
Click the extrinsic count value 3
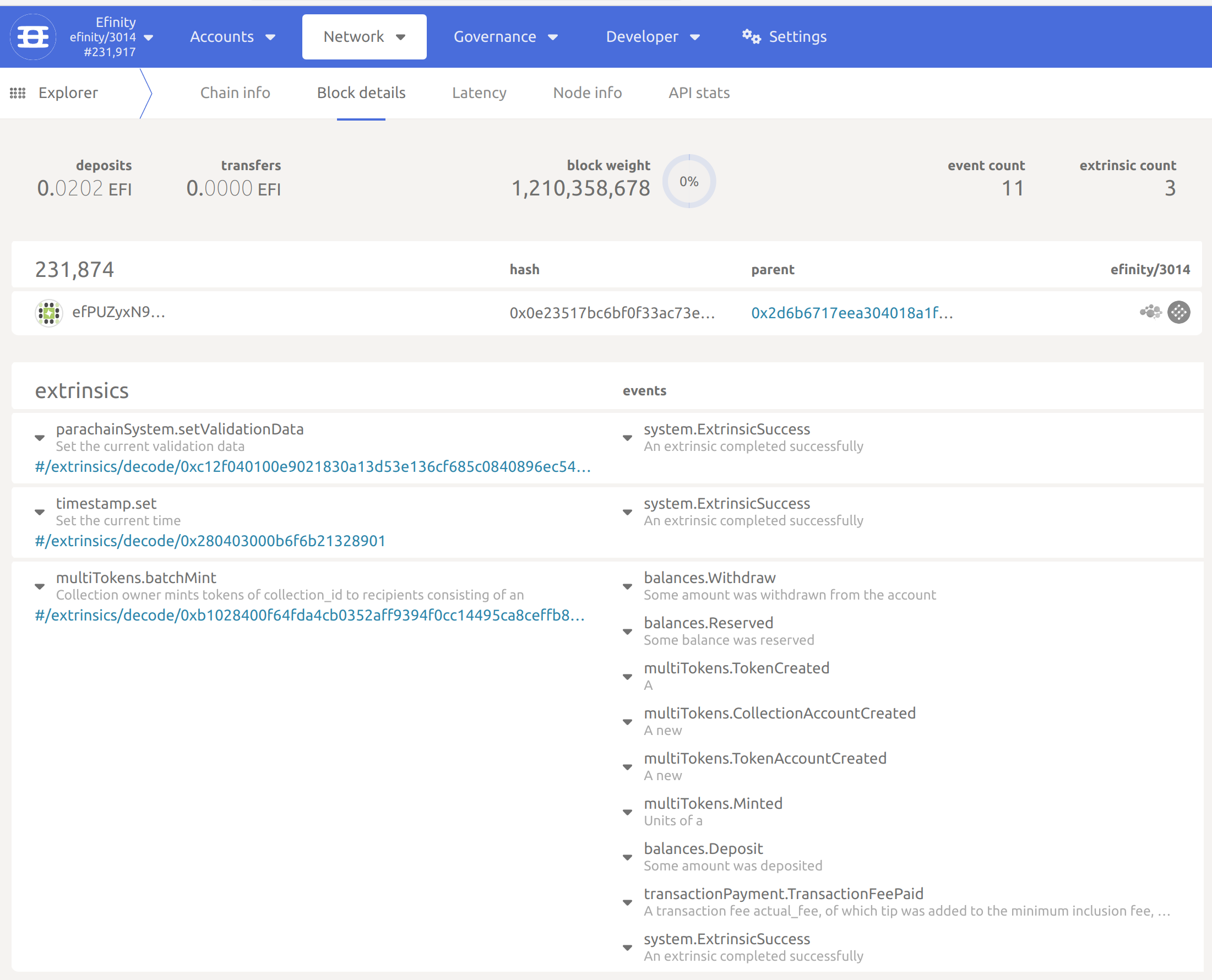[x=1170, y=188]
